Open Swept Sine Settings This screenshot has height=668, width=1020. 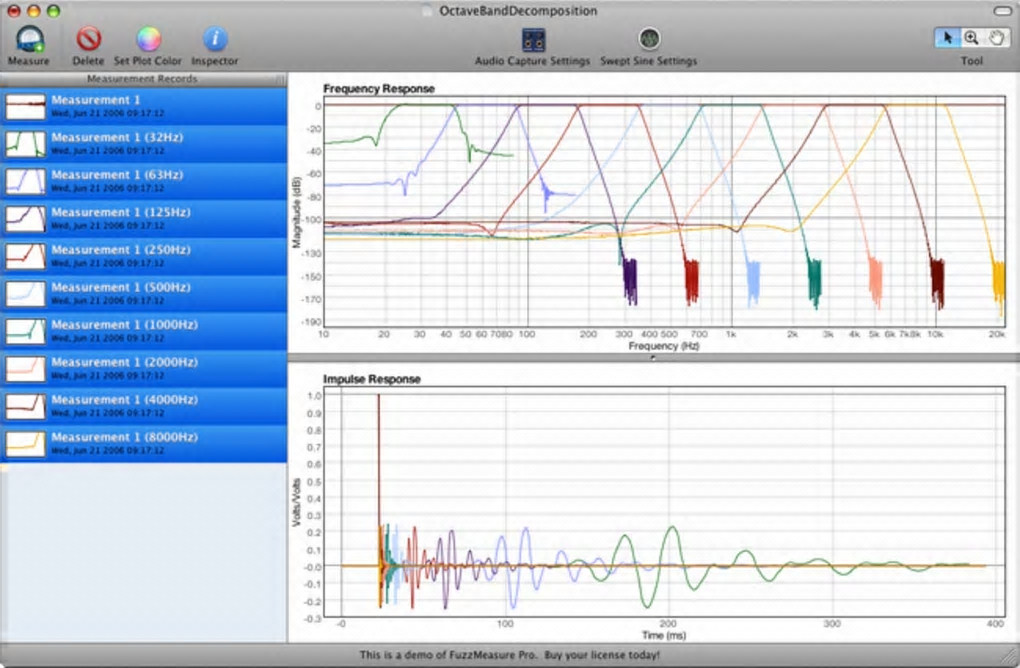click(x=649, y=40)
